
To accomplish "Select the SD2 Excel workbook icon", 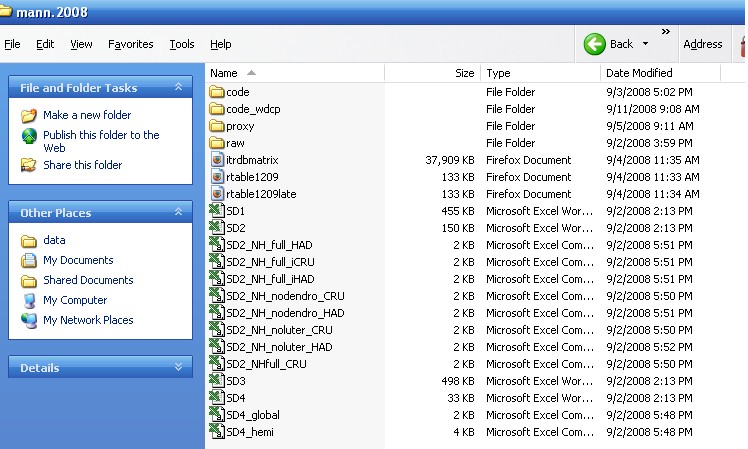I will [217, 228].
